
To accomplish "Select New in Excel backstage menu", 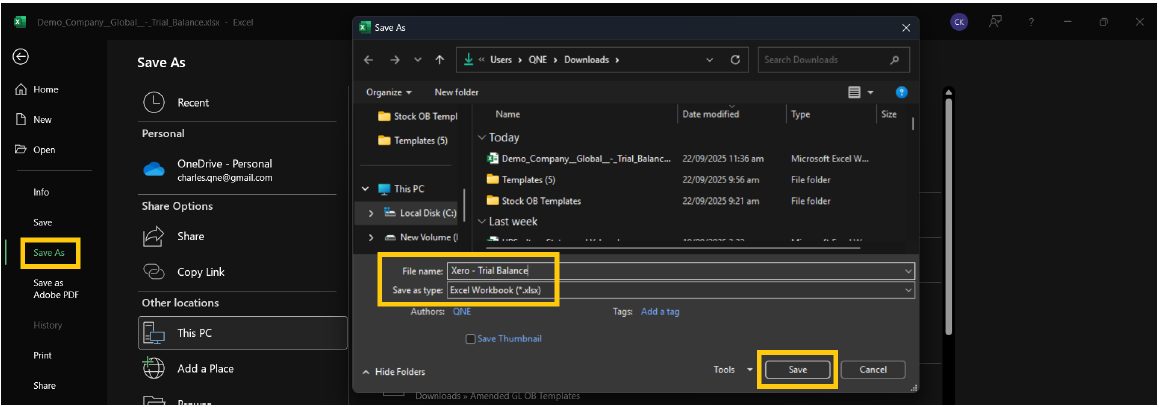I will [33, 120].
